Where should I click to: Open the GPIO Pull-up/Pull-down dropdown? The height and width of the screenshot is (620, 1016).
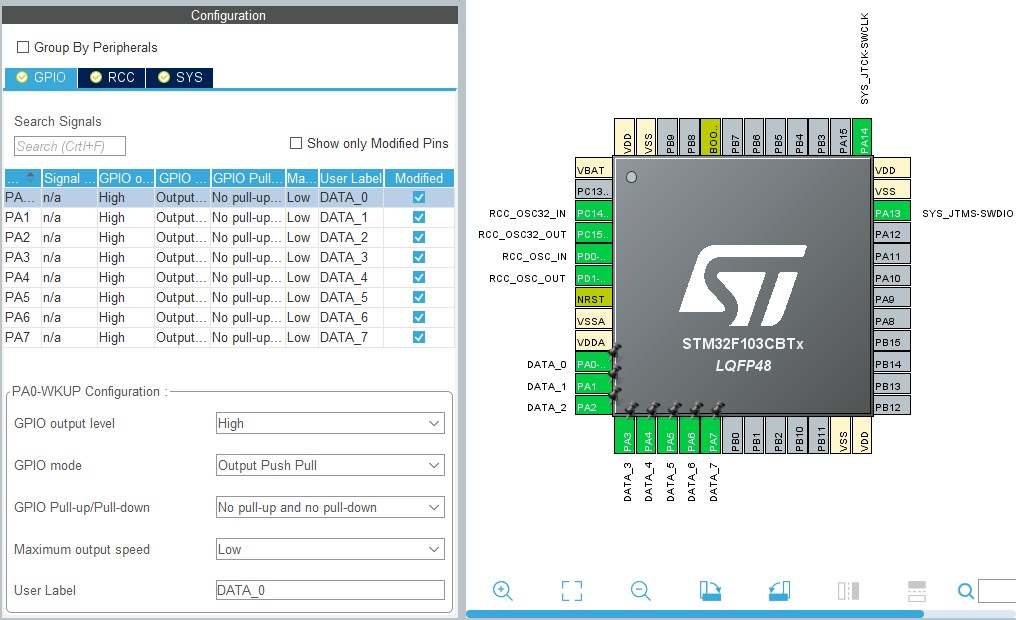[330, 507]
